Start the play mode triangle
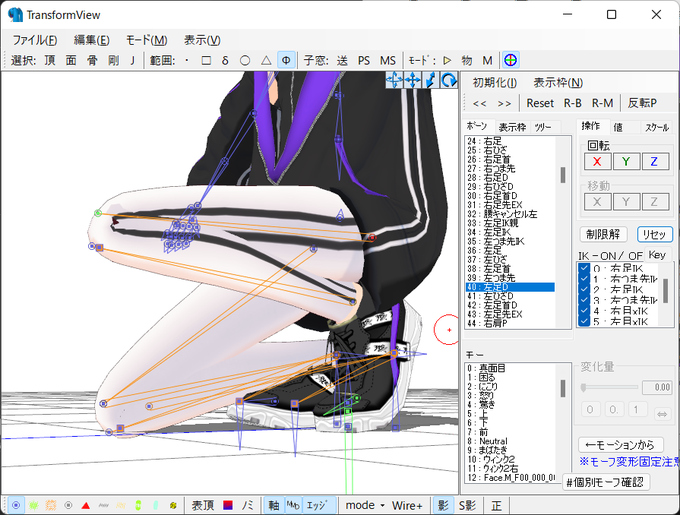Viewport: 680px width, 515px height. [448, 60]
